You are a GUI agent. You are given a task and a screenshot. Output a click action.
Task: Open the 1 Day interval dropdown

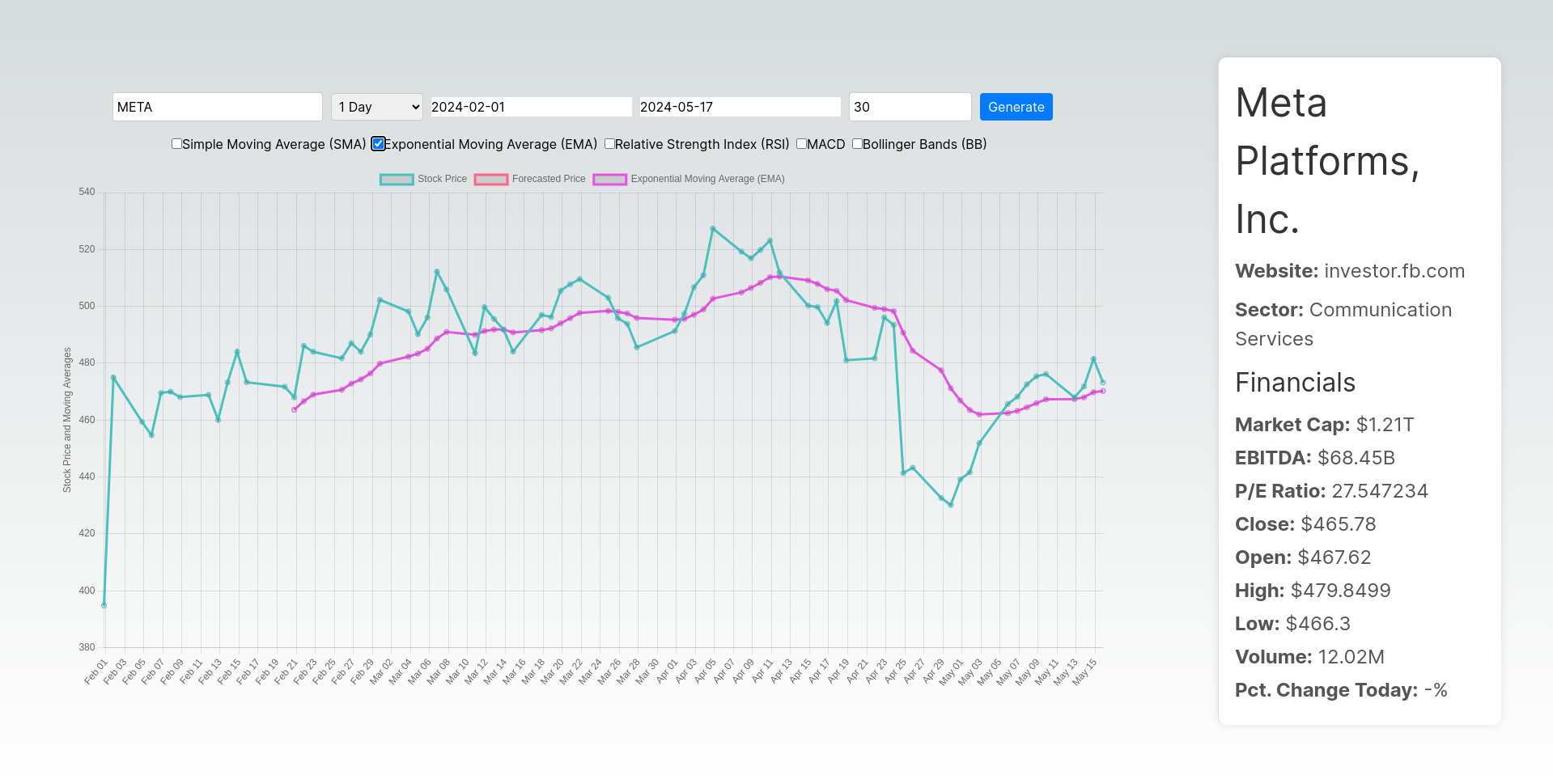(x=377, y=107)
